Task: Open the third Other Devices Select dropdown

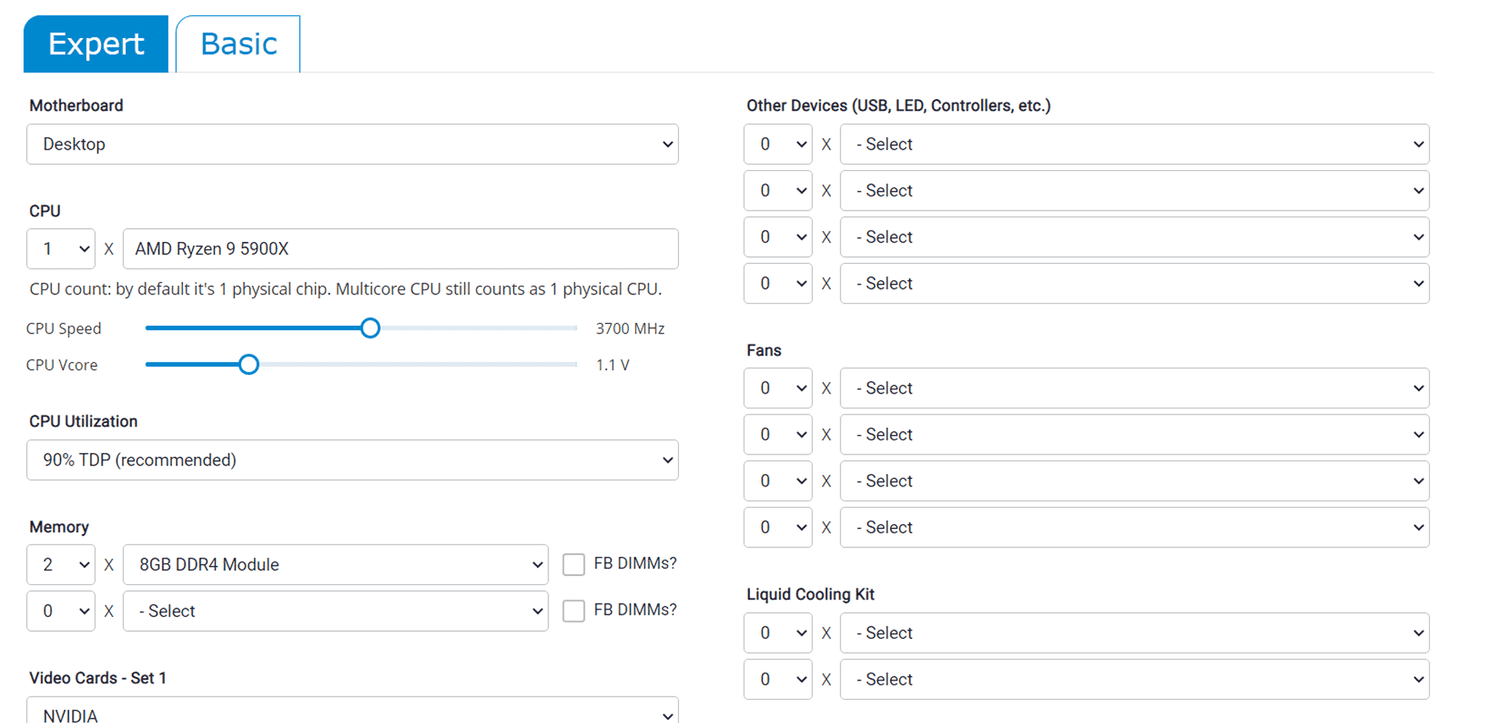Action: pyautogui.click(x=1134, y=237)
